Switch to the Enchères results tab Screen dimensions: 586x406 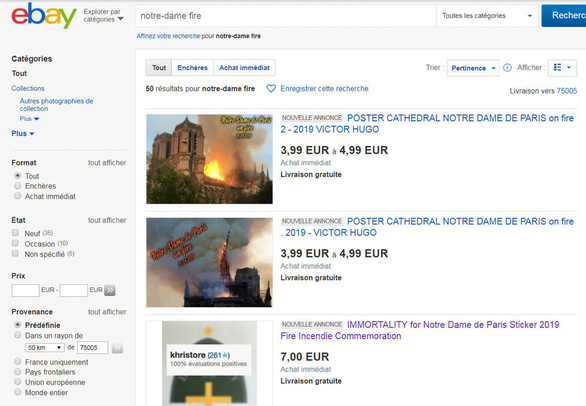[192, 68]
